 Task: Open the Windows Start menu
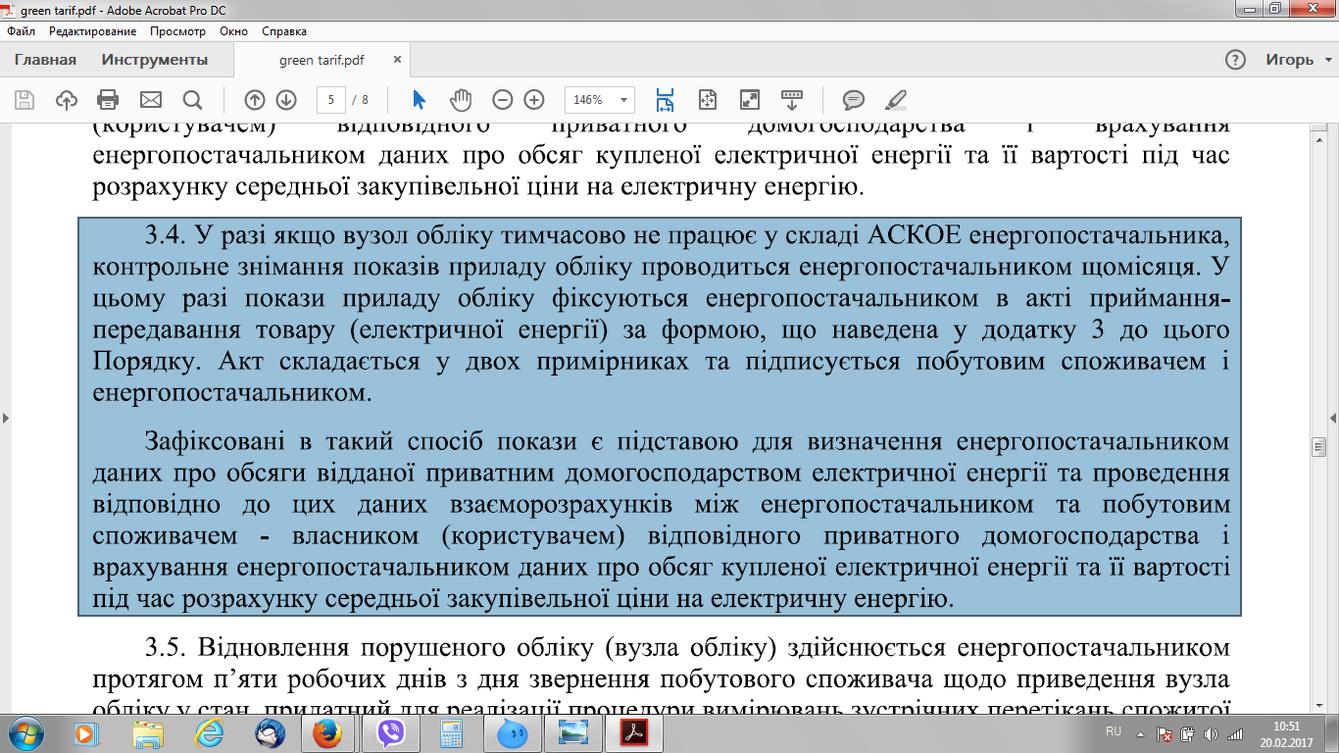(x=25, y=733)
